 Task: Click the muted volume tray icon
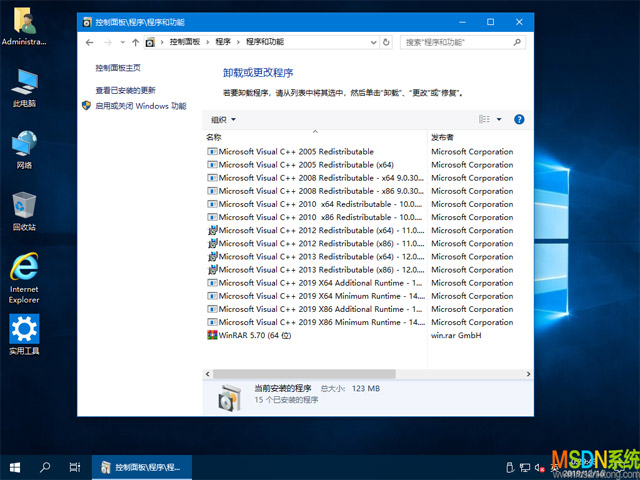click(540, 468)
